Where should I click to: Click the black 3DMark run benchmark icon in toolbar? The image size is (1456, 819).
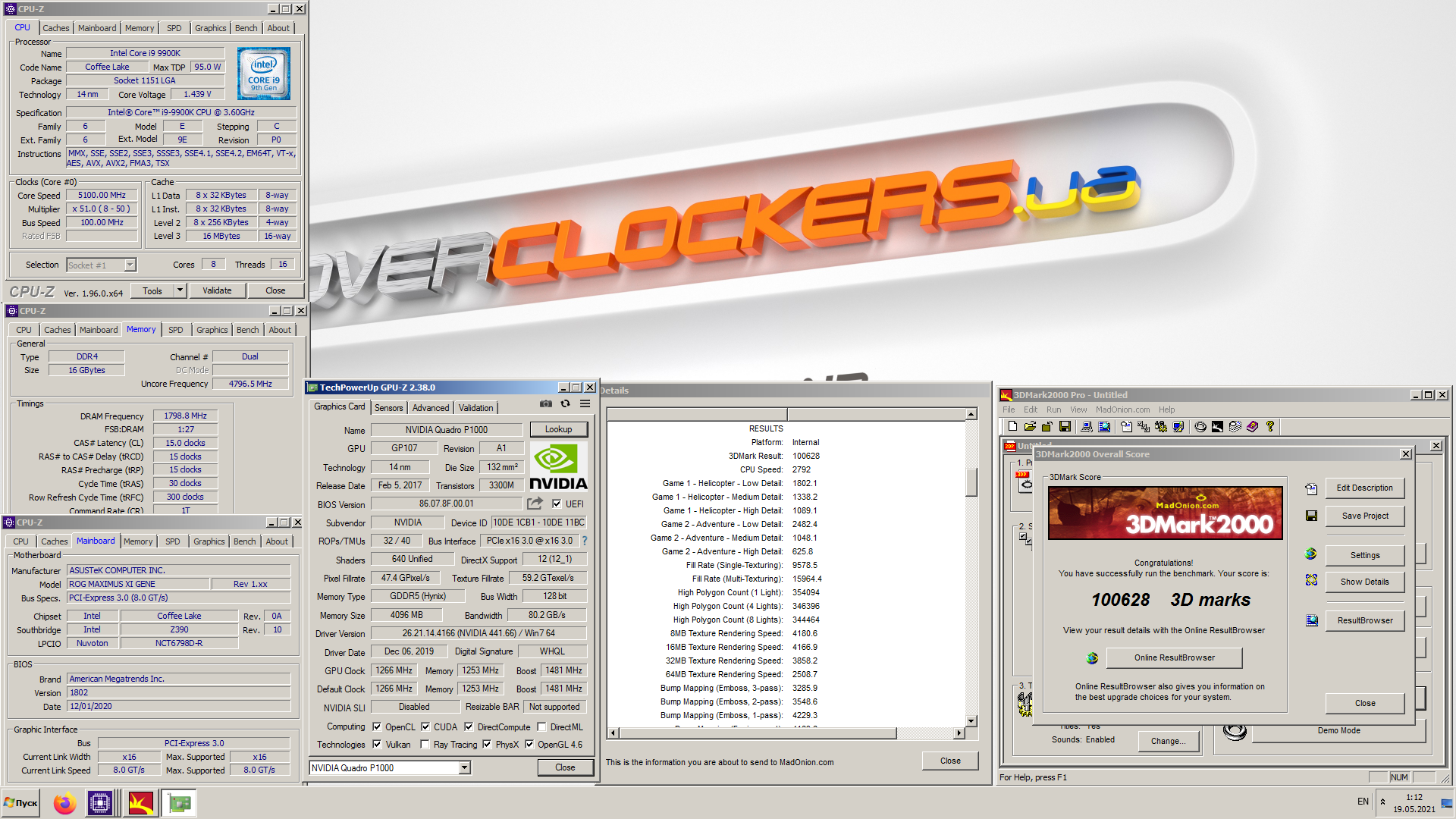click(1217, 427)
